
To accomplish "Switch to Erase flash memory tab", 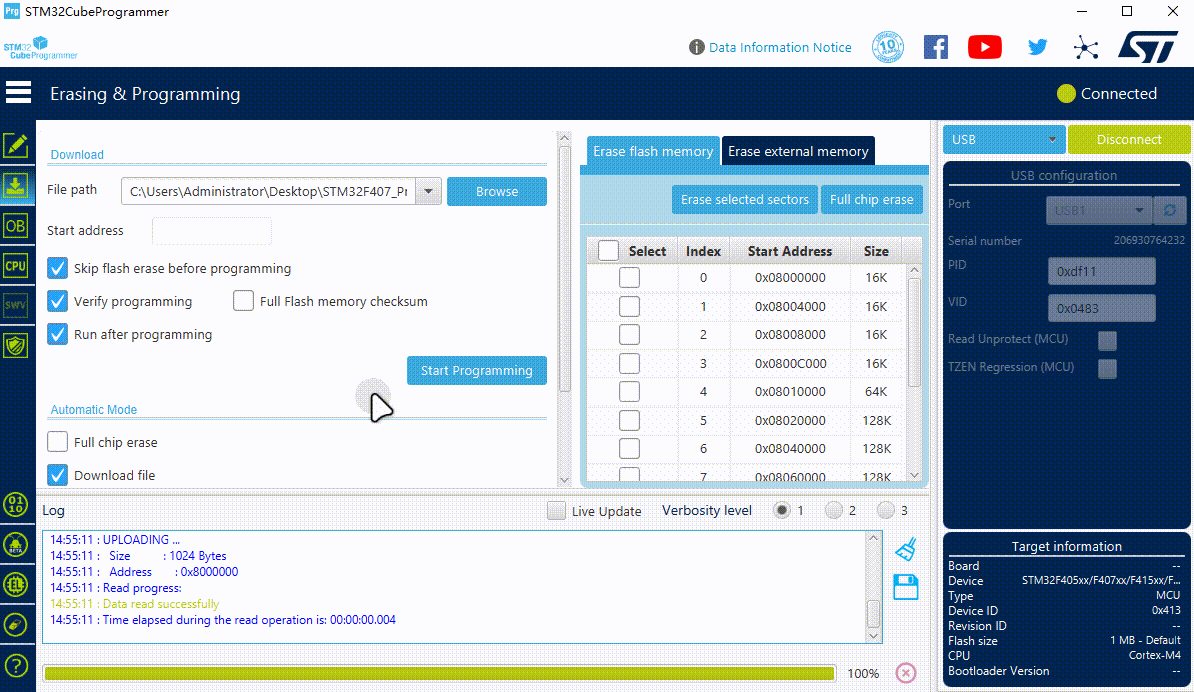I will click(x=653, y=151).
